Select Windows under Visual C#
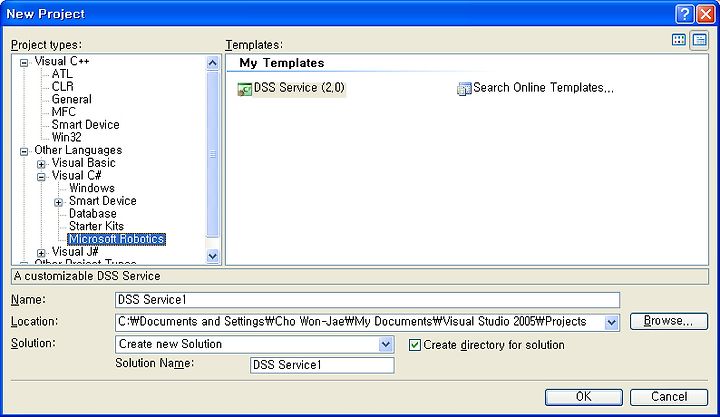This screenshot has width=720, height=417. click(x=92, y=188)
